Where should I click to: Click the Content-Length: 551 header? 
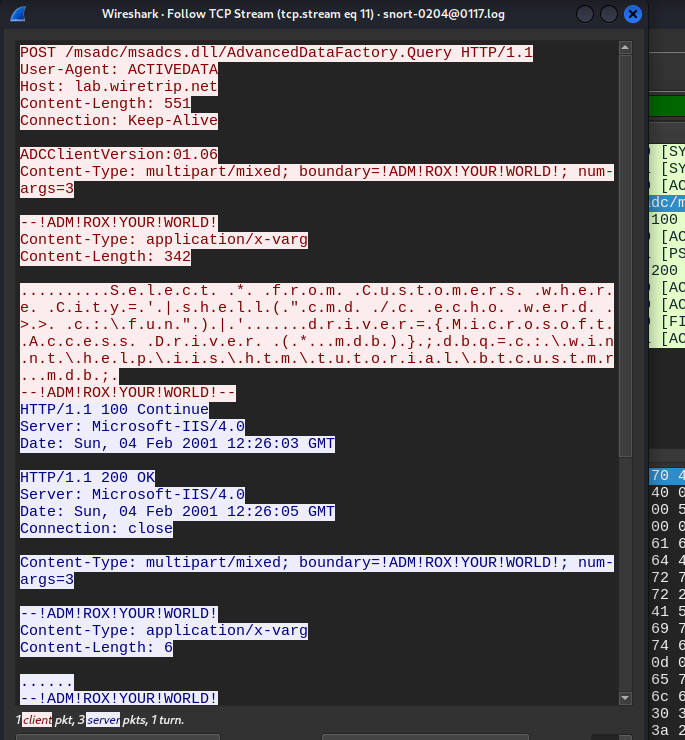pos(105,103)
